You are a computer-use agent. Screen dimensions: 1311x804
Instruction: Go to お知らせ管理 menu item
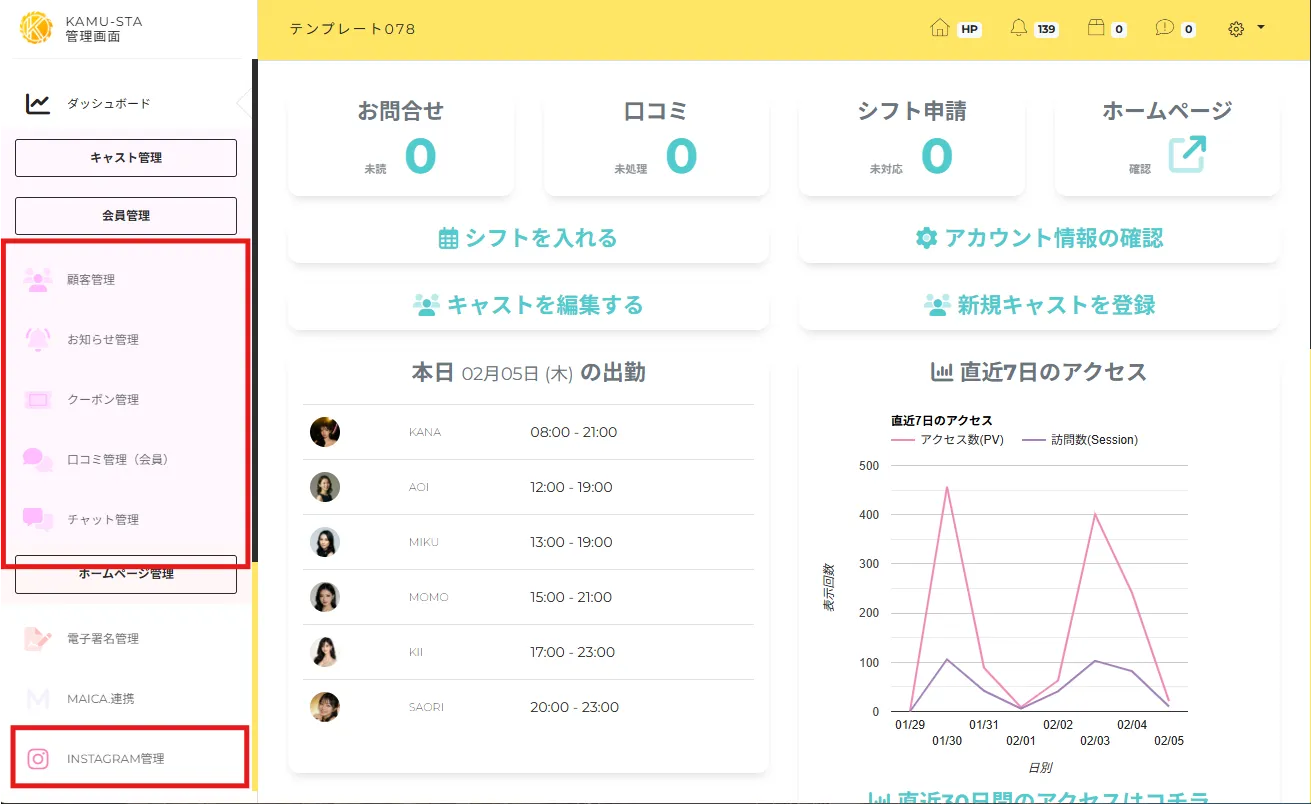[103, 340]
